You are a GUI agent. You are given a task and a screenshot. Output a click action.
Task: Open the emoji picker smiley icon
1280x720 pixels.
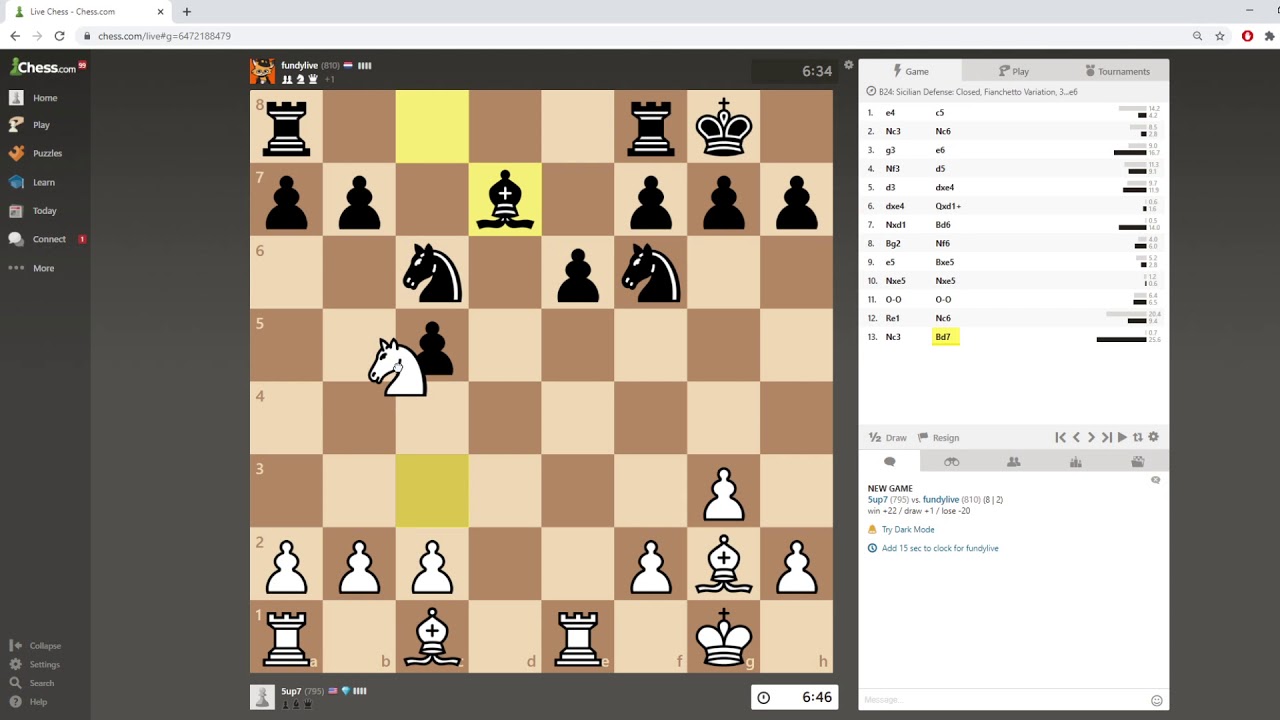tap(1157, 700)
